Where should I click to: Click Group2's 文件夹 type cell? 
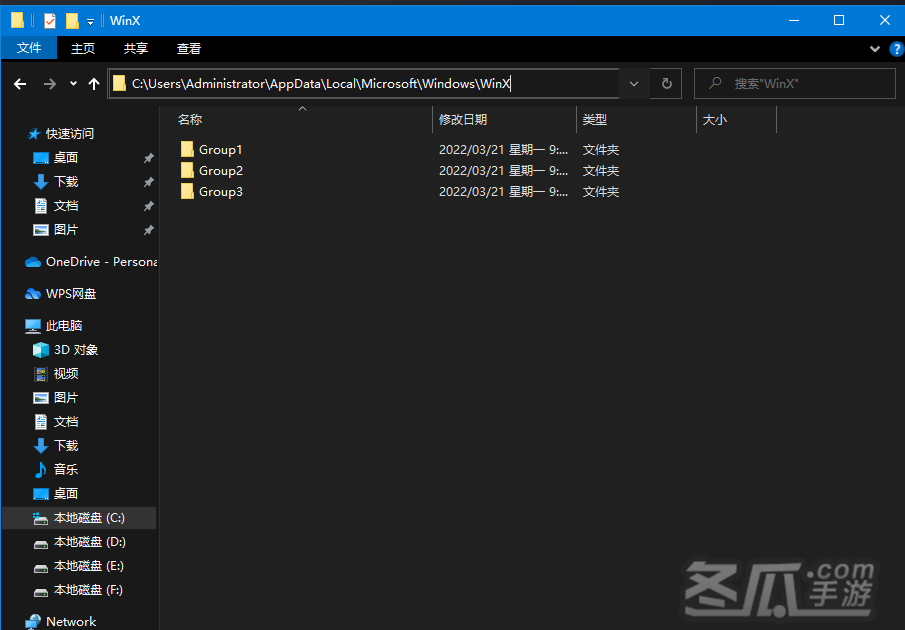tap(601, 171)
